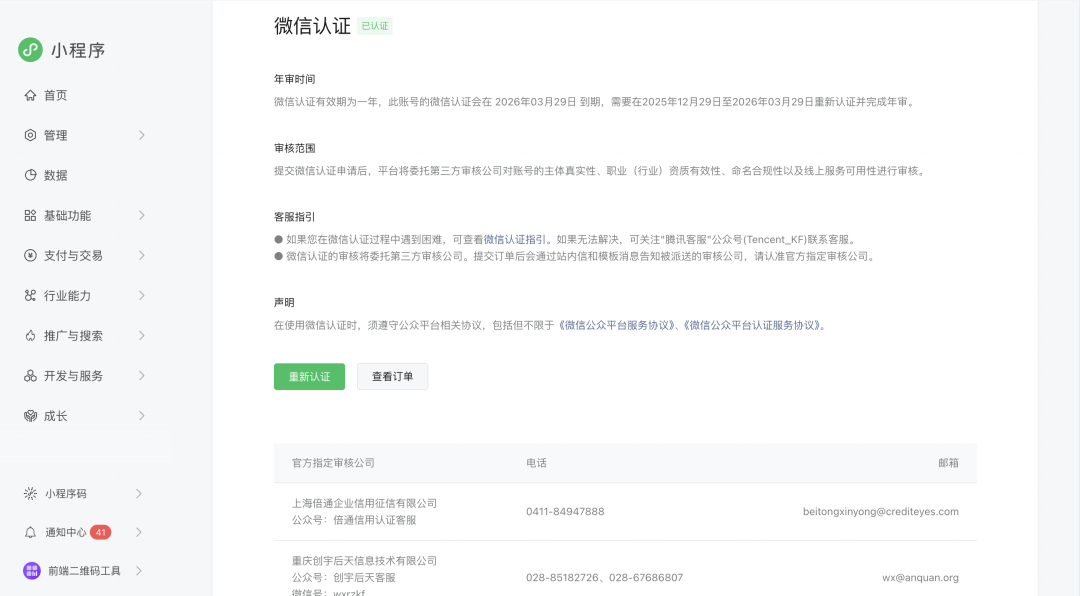Screen dimensions: 1080x596
Task: Click the 基础功能 grid icon
Action: click(30, 215)
